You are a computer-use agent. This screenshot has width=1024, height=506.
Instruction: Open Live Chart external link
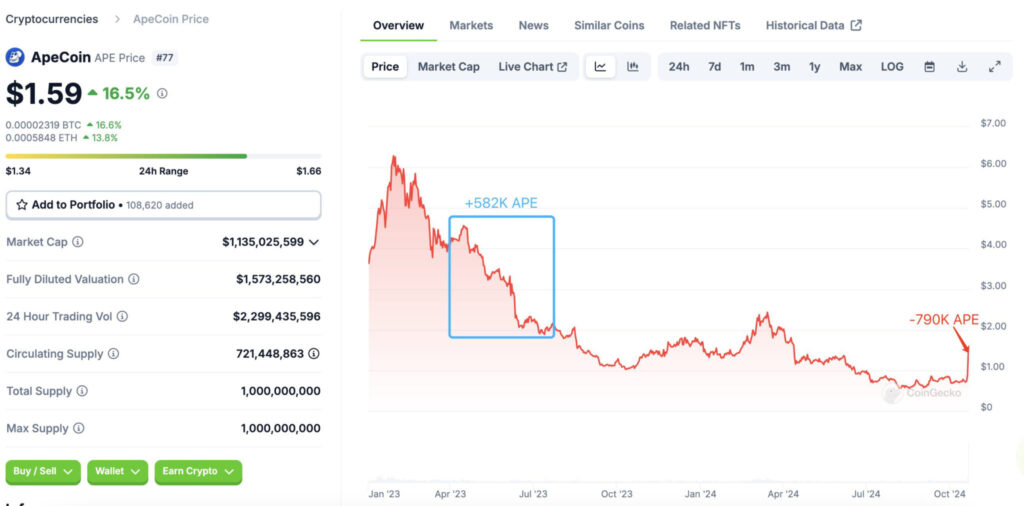pyautogui.click(x=532, y=67)
